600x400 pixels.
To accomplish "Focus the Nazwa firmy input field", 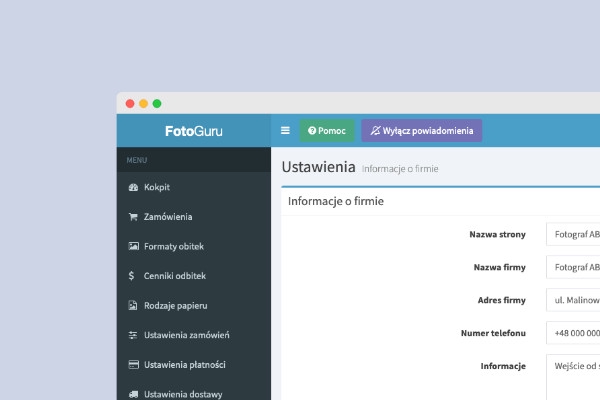I will (573, 267).
